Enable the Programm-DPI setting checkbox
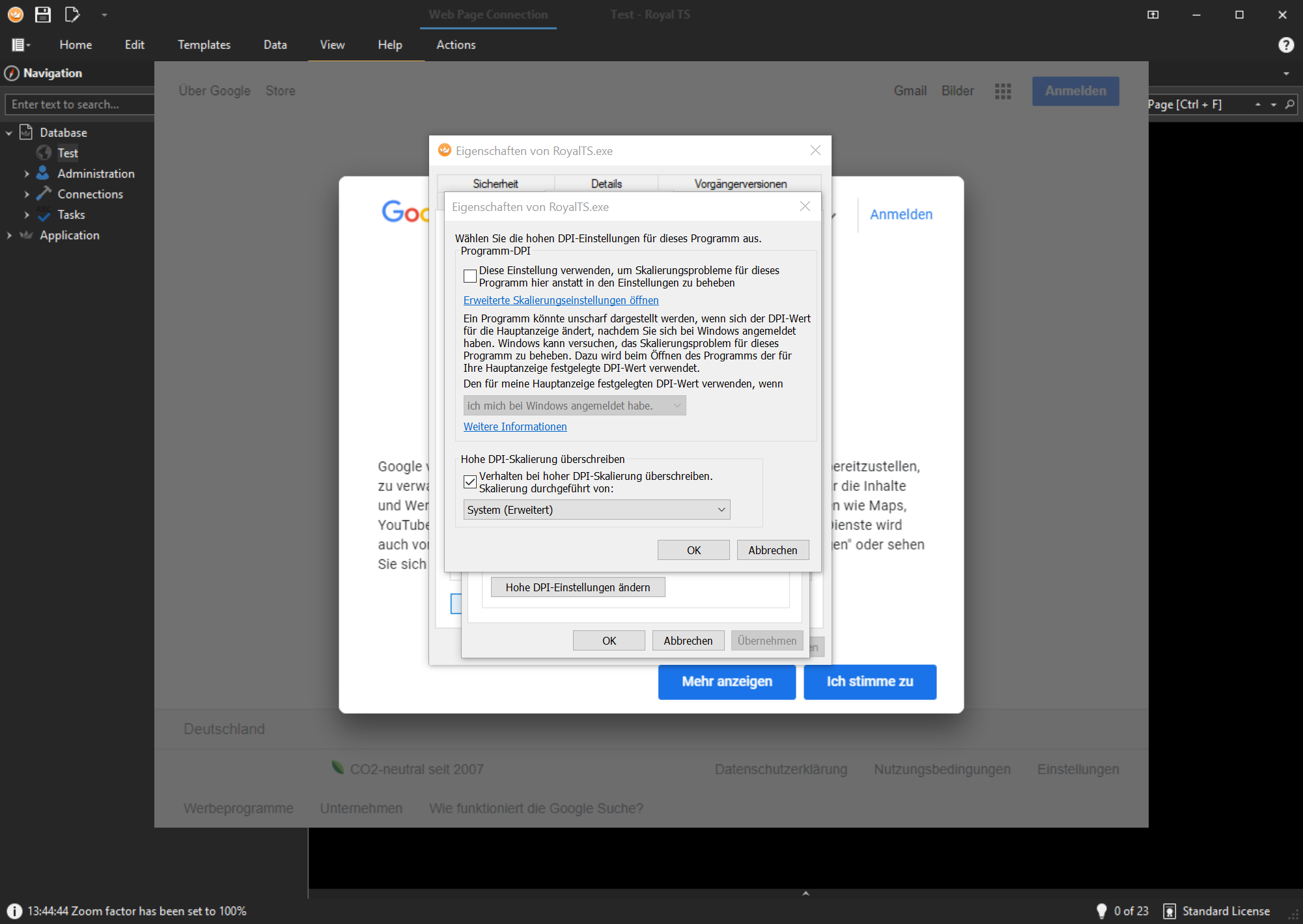This screenshot has width=1303, height=924. pyautogui.click(x=470, y=276)
